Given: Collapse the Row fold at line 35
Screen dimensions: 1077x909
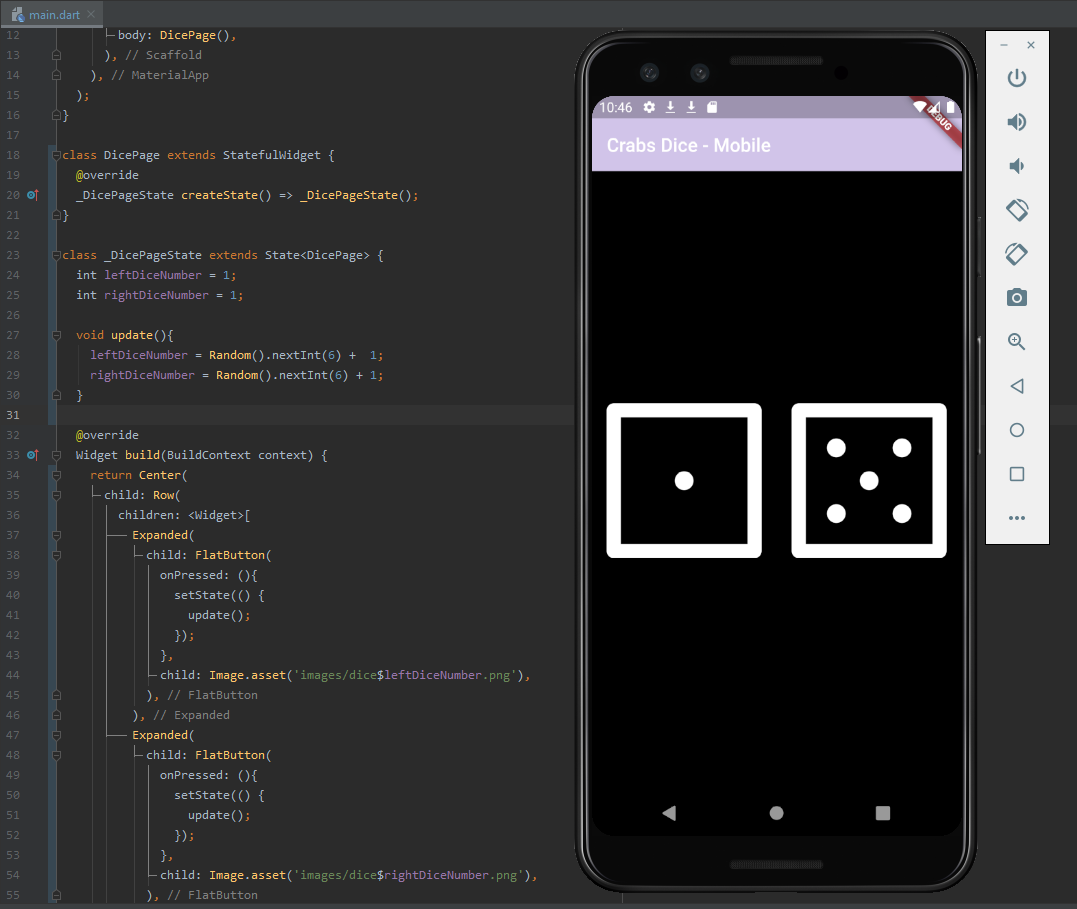Looking at the screenshot, I should click(56, 495).
